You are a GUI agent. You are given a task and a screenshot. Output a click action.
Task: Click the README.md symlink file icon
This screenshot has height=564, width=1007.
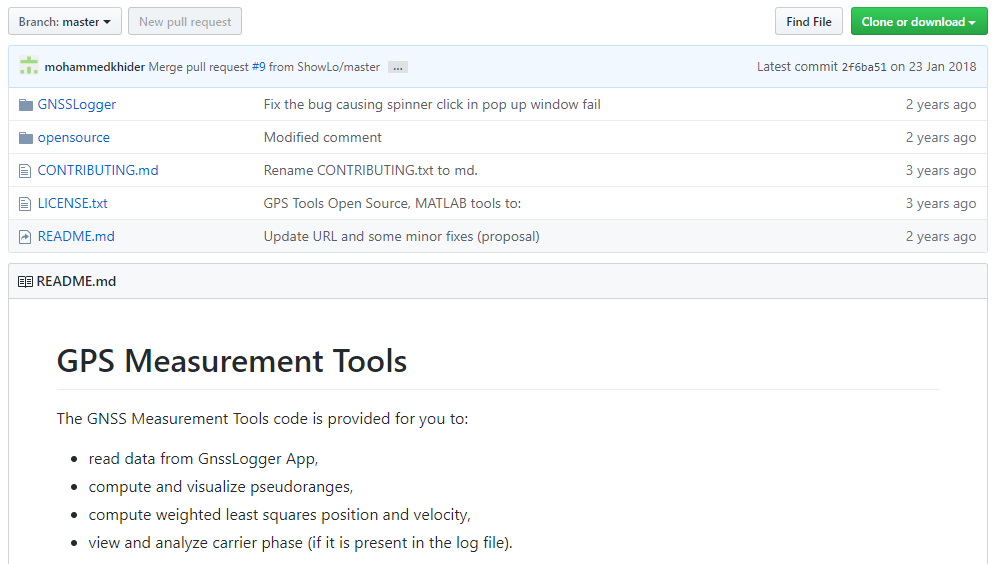(x=26, y=237)
